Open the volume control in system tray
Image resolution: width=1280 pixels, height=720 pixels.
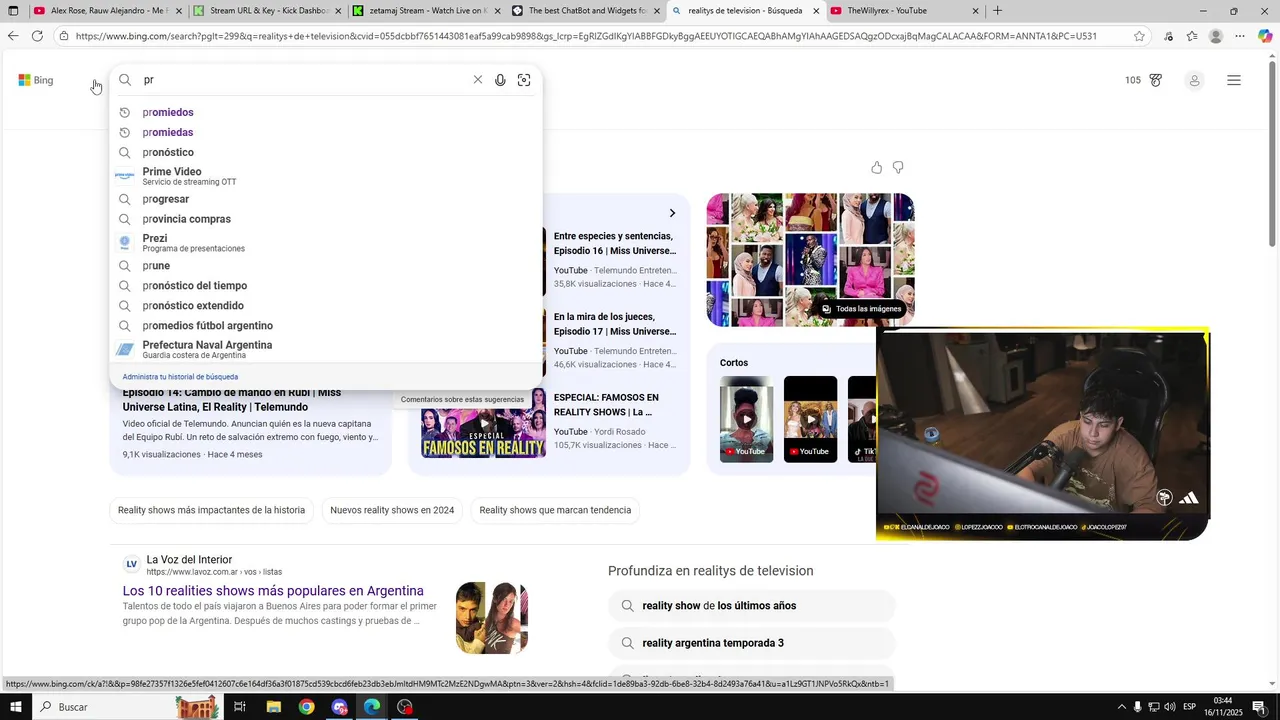(1169, 707)
